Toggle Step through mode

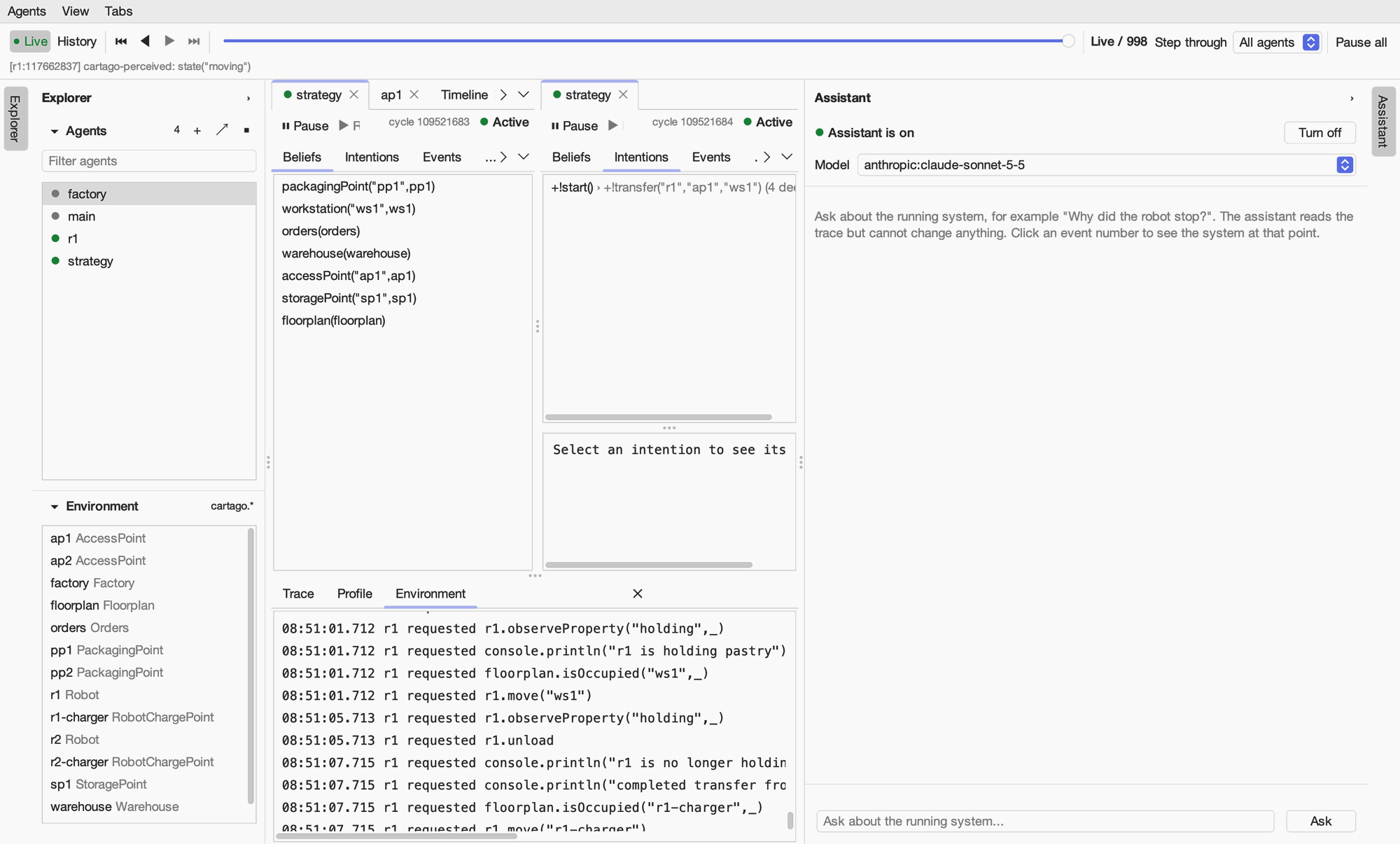coord(1190,42)
